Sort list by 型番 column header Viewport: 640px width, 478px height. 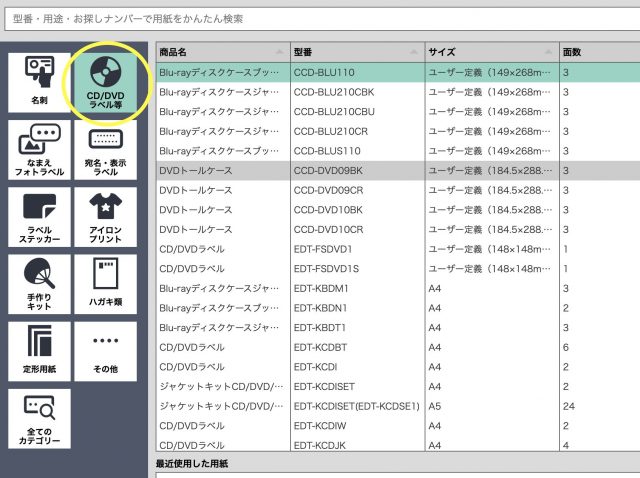click(x=356, y=51)
